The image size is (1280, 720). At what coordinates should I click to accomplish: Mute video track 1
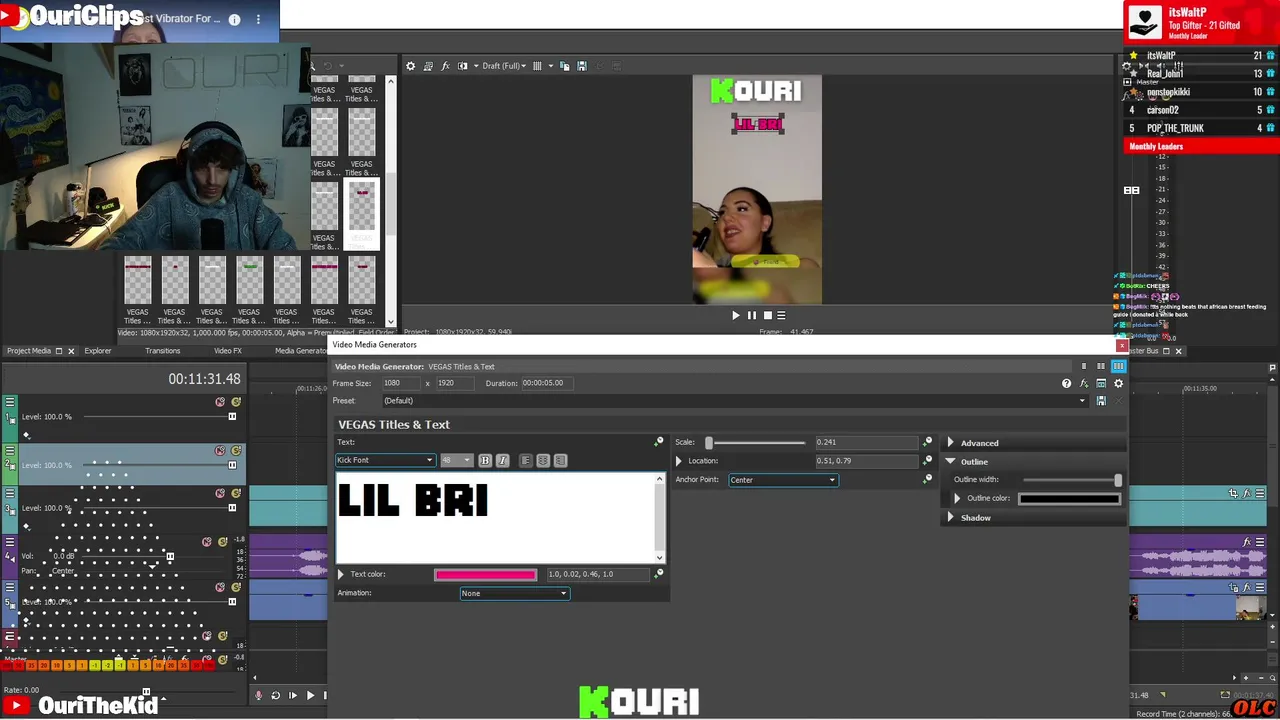220,402
